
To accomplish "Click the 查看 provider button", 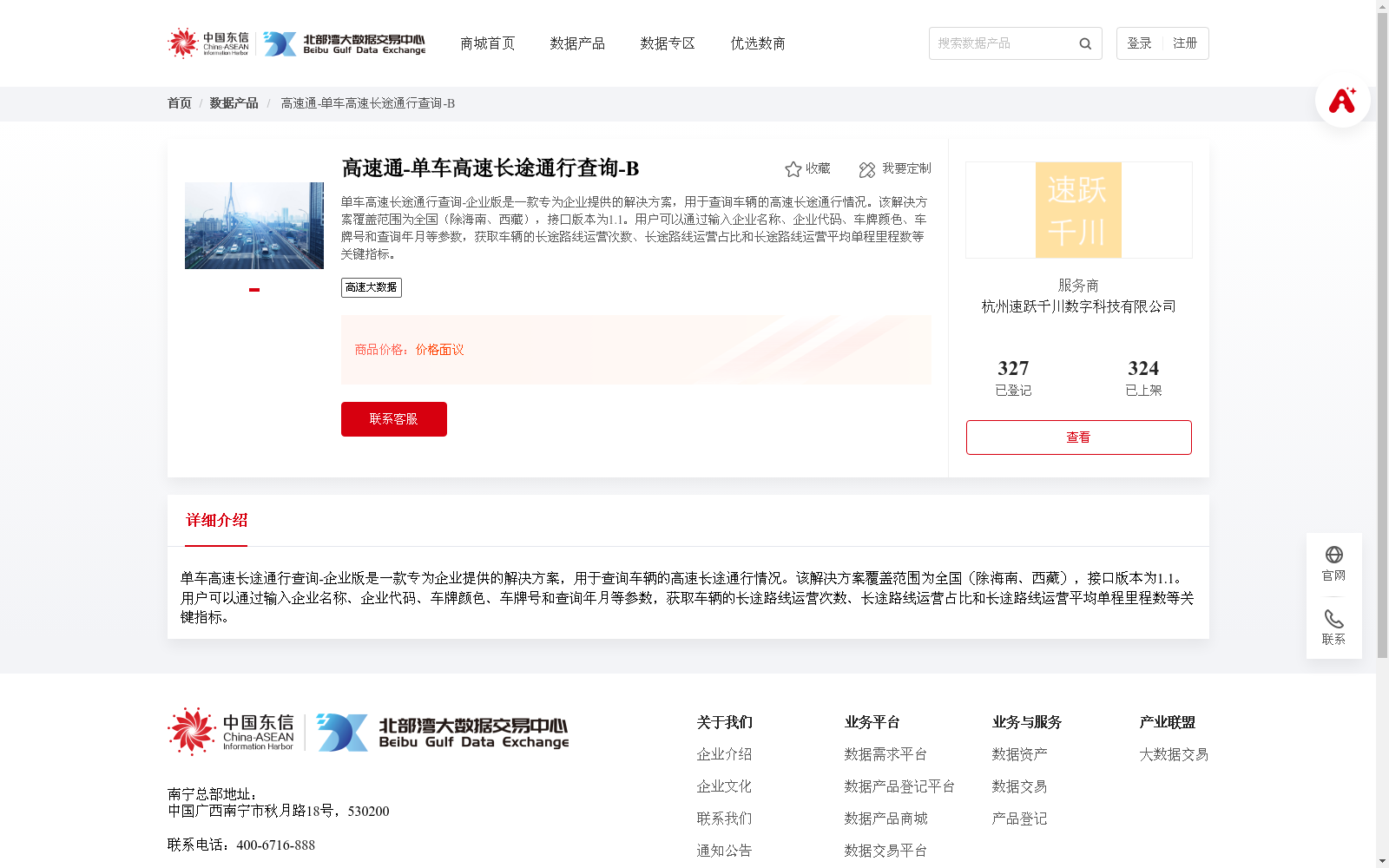I will [1079, 437].
